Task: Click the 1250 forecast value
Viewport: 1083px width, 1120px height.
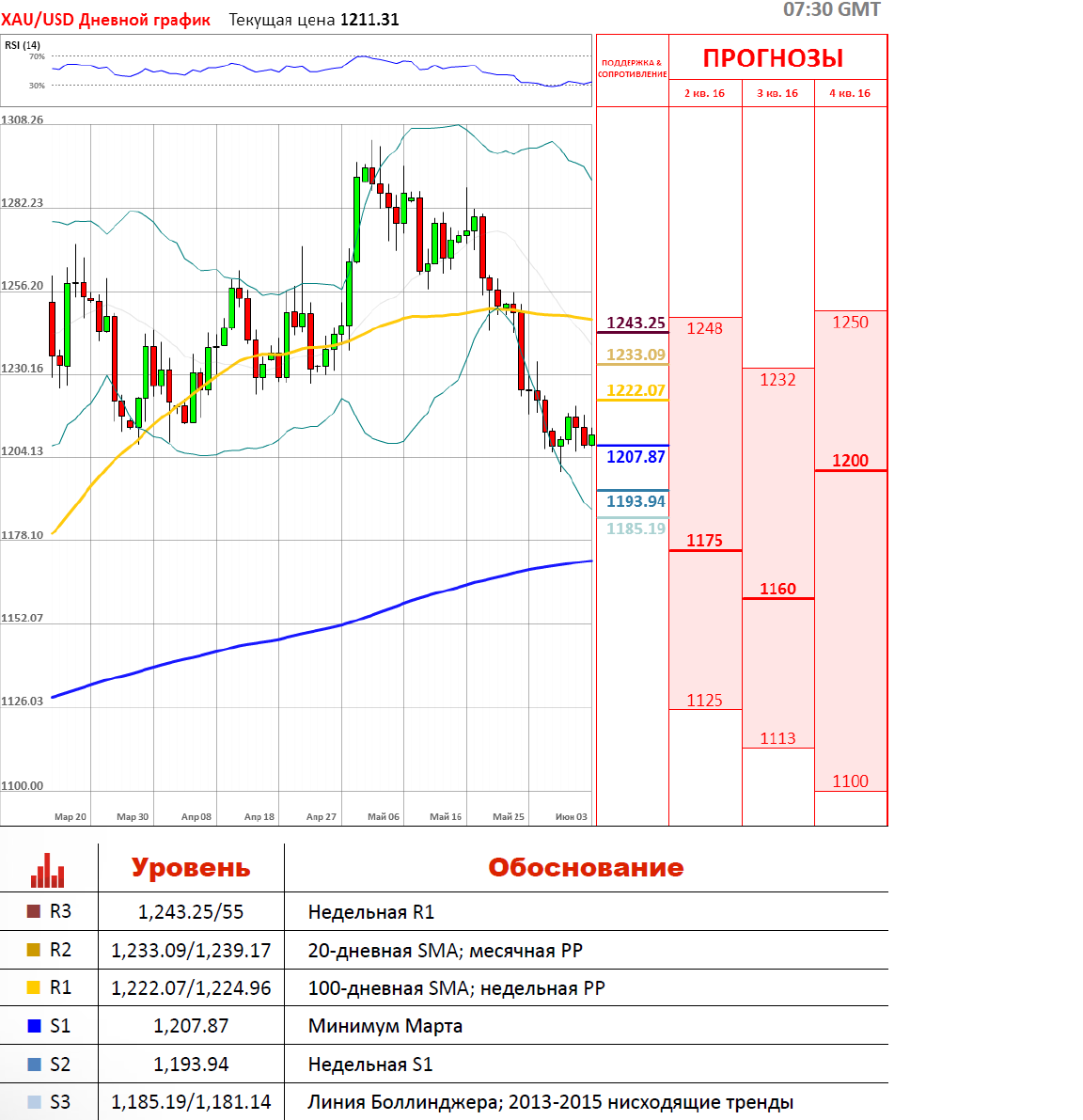Action: coord(850,323)
